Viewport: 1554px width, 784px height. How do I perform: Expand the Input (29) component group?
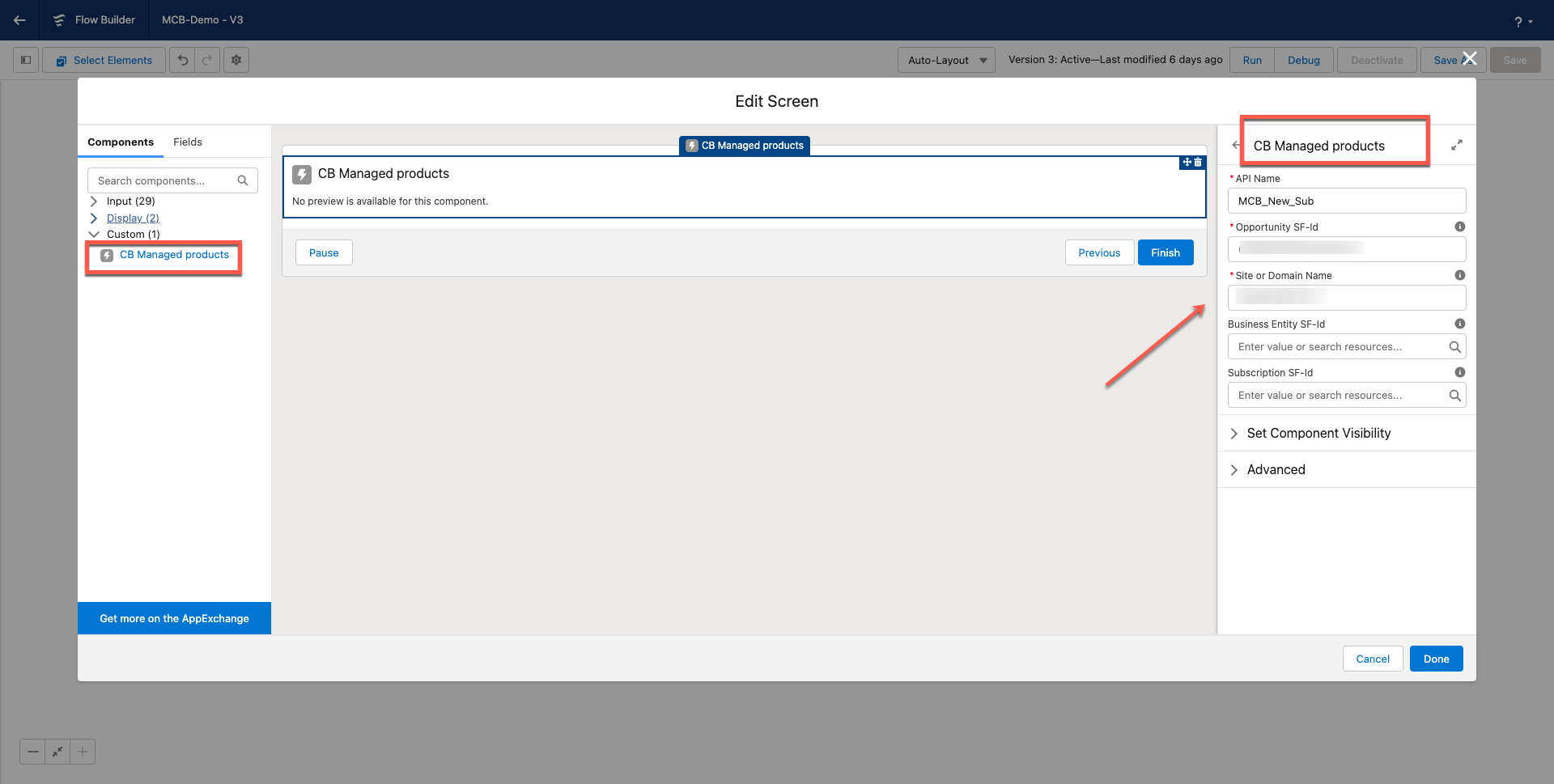point(94,201)
